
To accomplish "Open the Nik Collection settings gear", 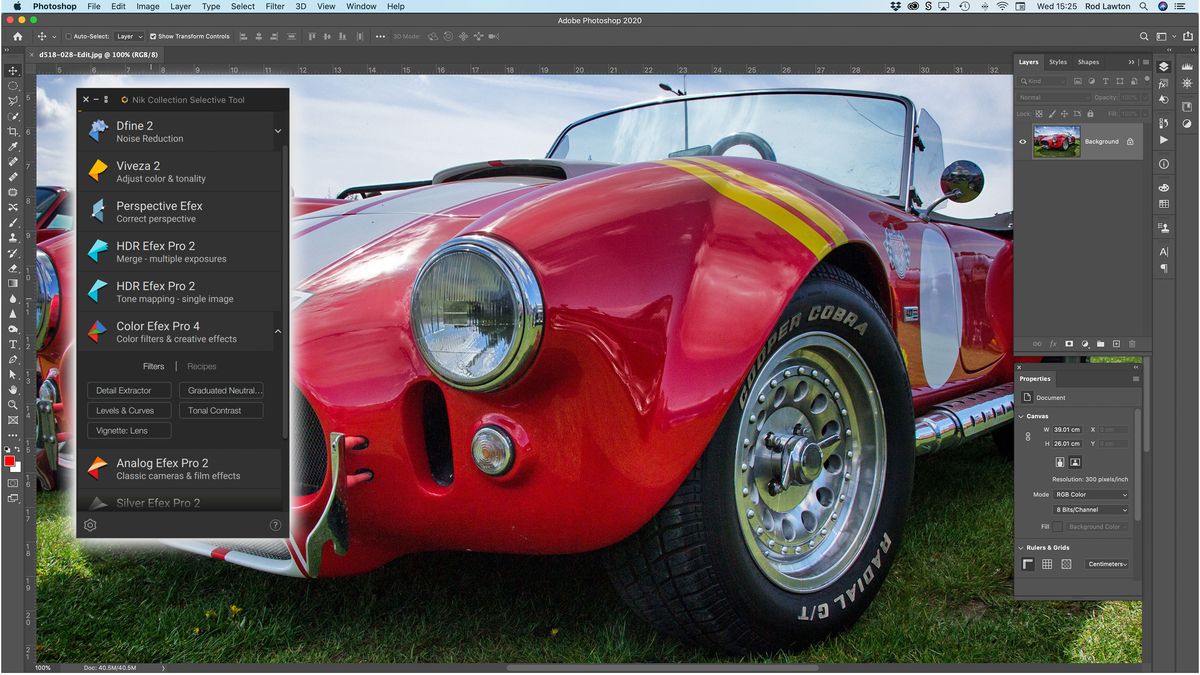I will click(x=89, y=524).
